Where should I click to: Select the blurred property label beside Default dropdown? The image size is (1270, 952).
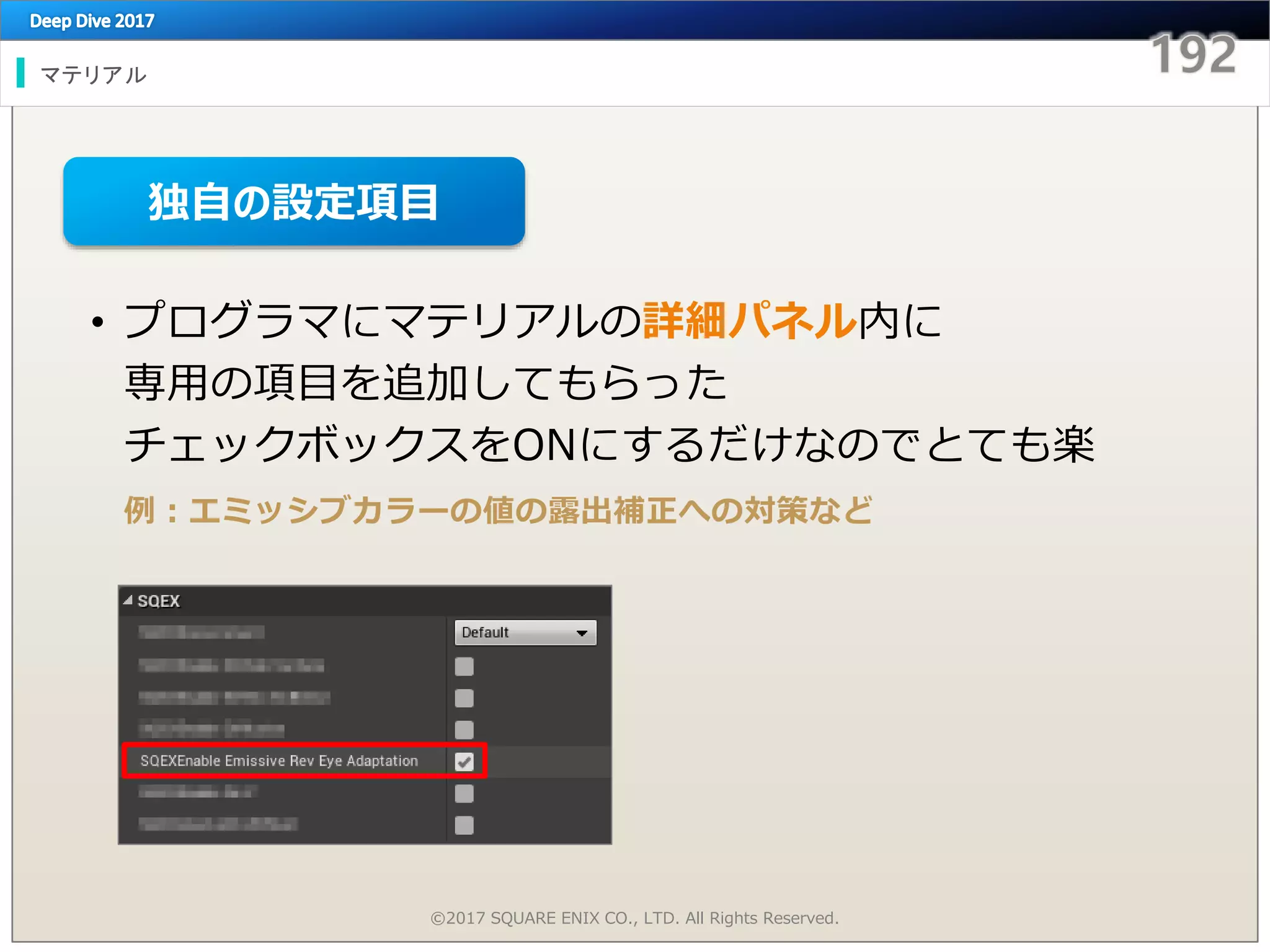click(x=201, y=633)
